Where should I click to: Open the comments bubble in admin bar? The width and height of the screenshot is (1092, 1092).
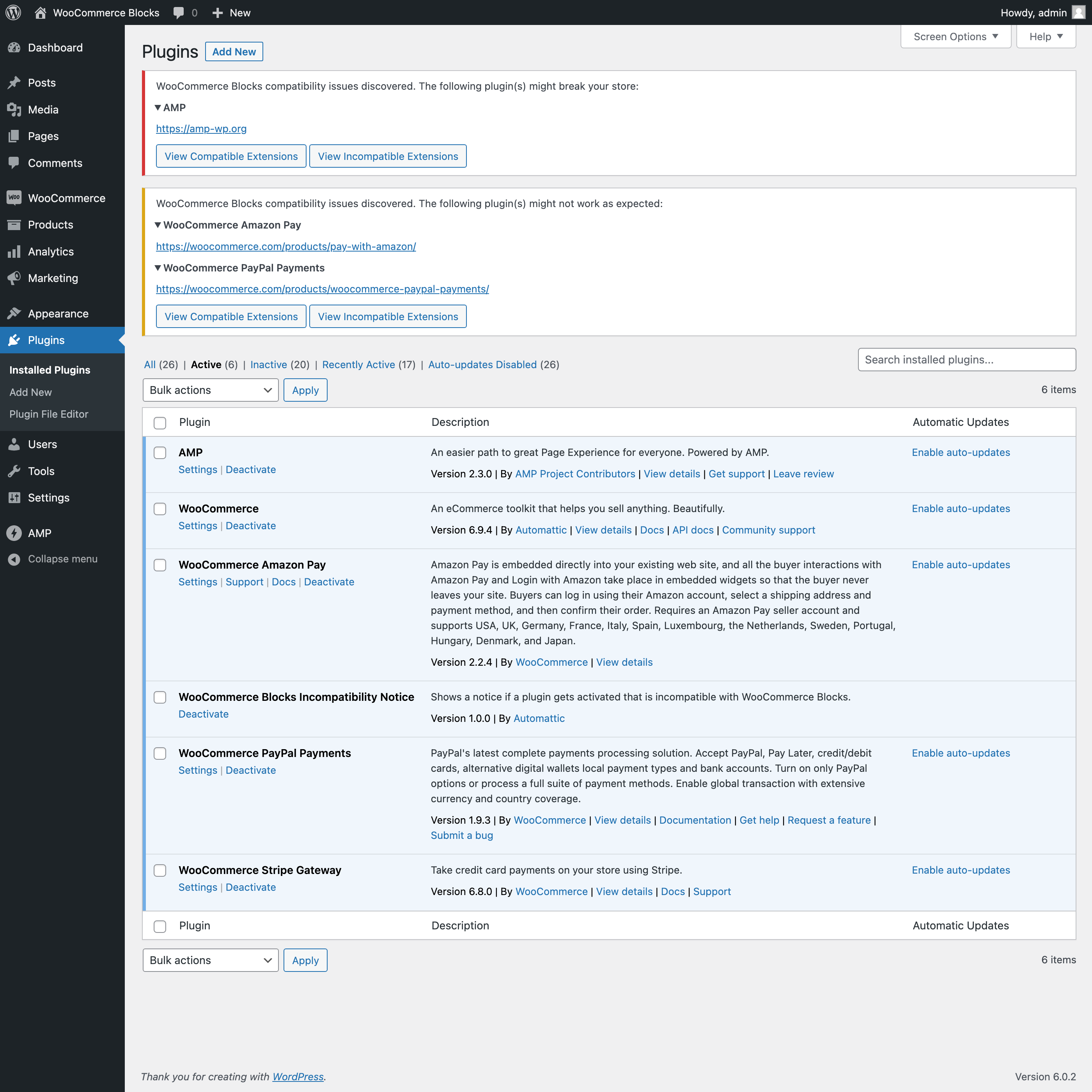tap(178, 12)
